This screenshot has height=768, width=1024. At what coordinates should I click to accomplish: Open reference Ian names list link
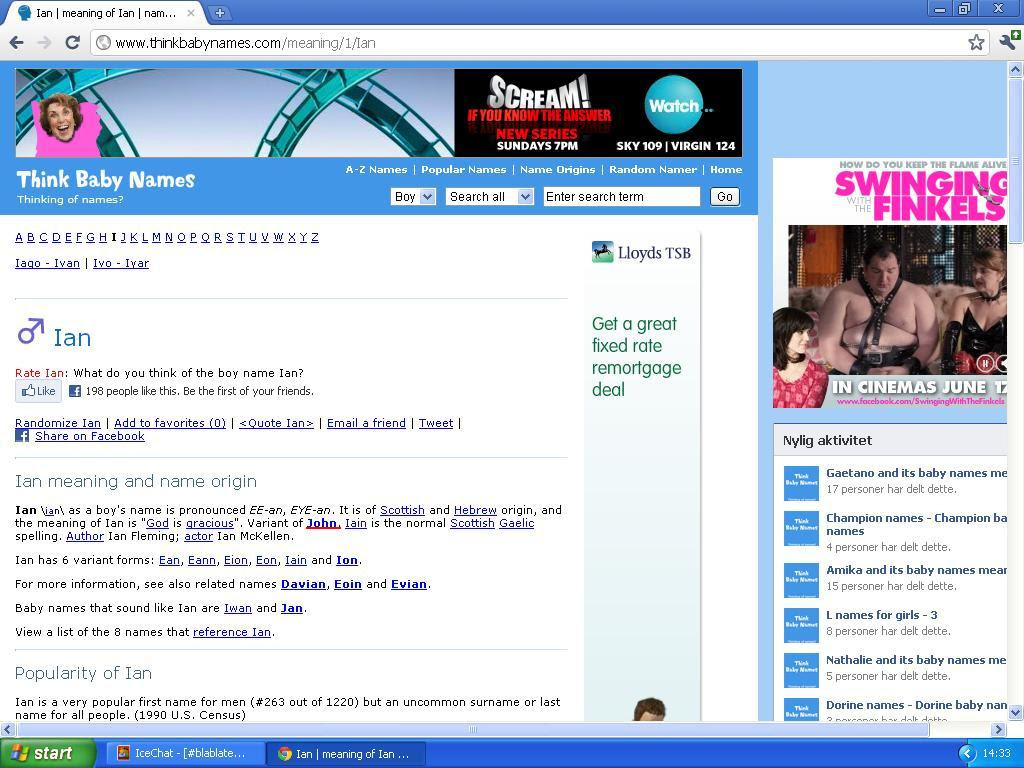pyautogui.click(x=232, y=632)
